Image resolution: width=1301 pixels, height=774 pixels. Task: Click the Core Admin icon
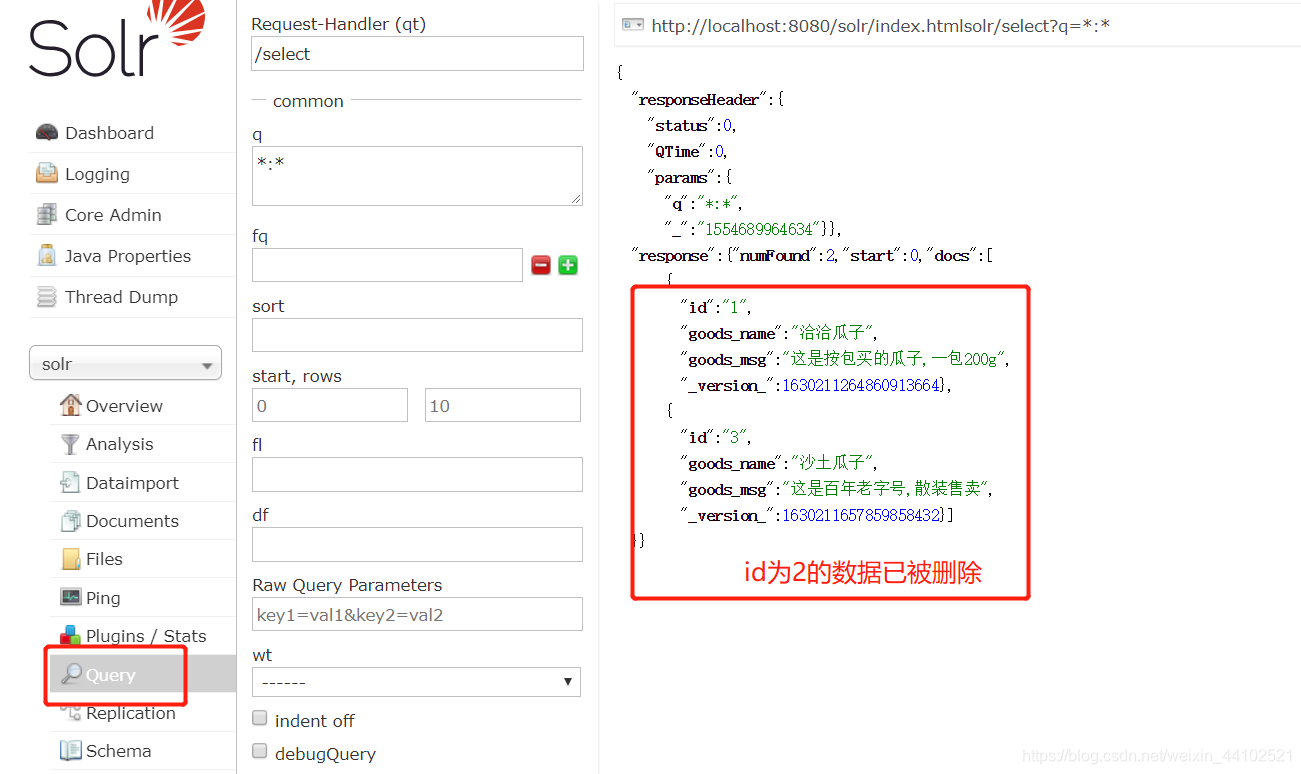(47, 214)
